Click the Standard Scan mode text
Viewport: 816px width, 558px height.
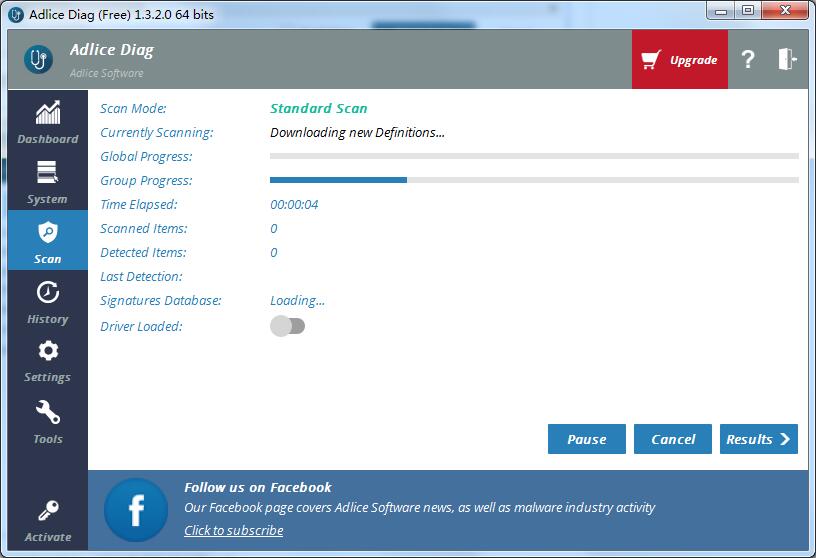click(318, 108)
